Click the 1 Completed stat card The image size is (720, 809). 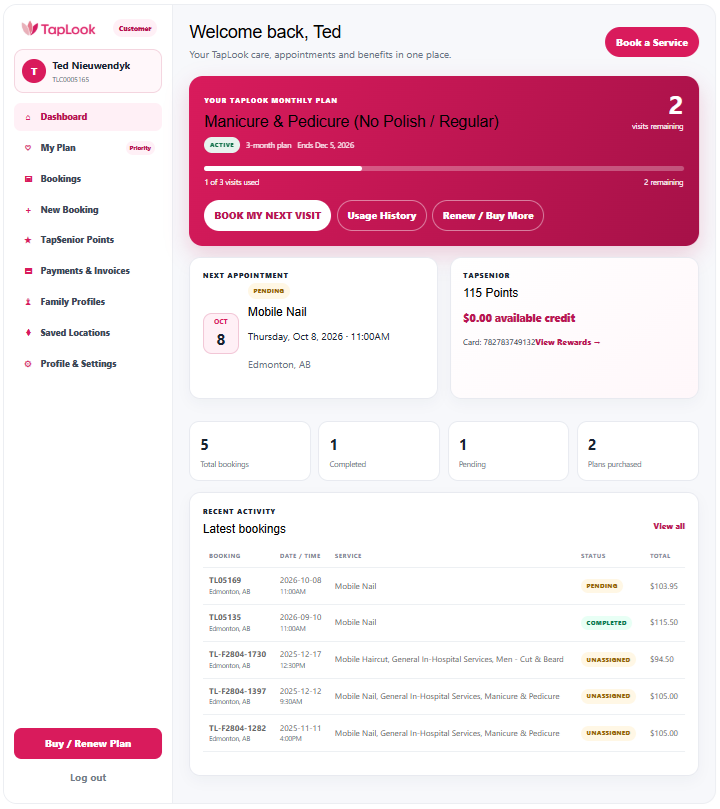[x=379, y=451]
